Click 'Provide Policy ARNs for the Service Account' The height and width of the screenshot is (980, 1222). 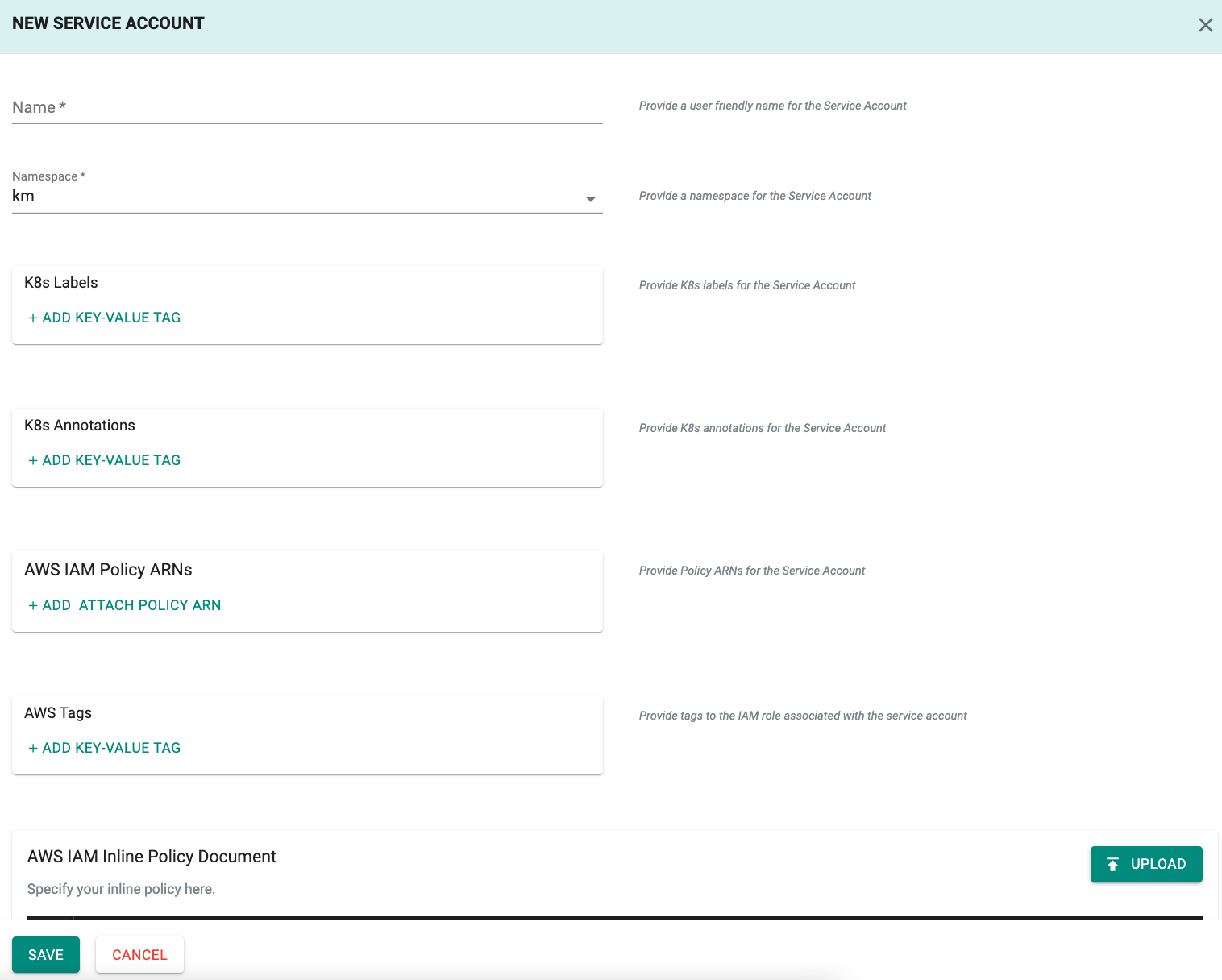click(x=752, y=571)
